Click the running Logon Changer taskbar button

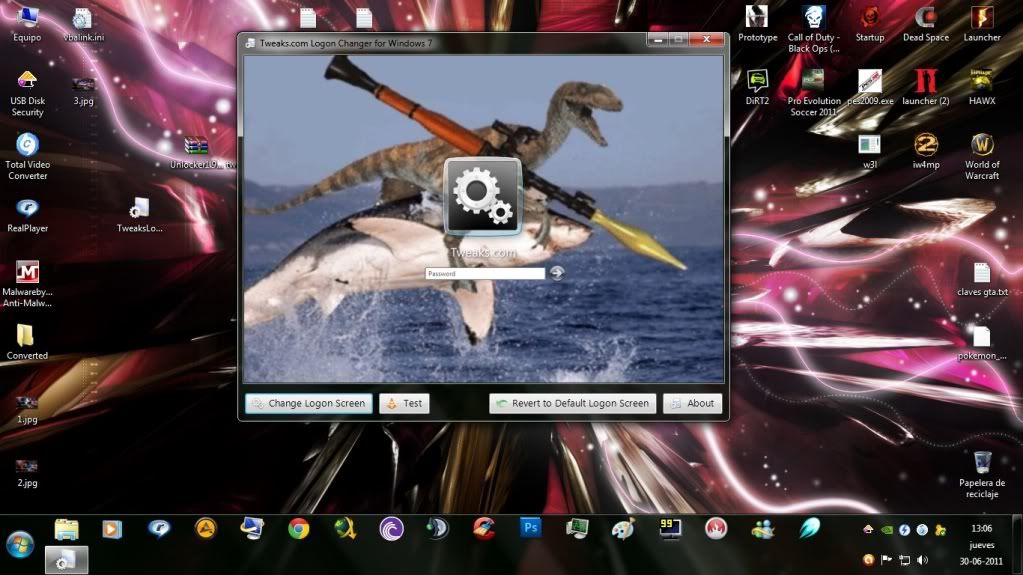[67, 559]
